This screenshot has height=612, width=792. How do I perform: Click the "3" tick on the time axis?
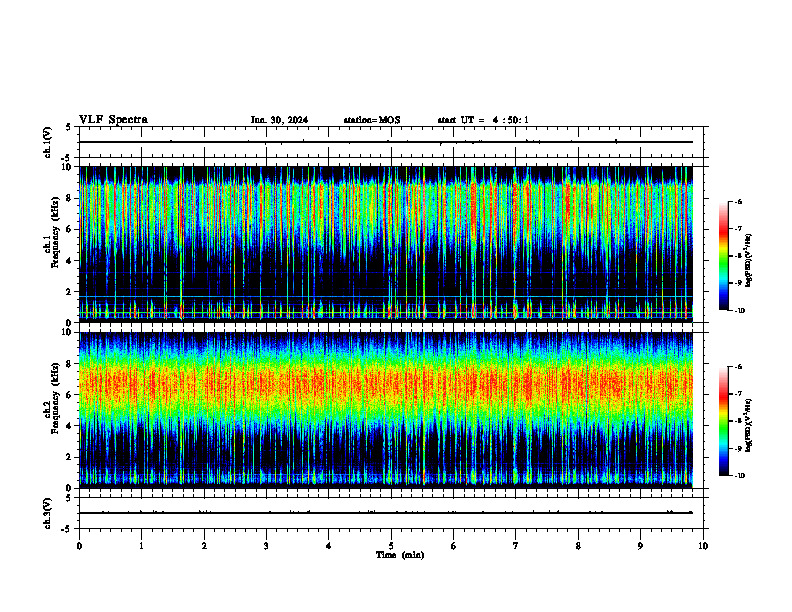click(x=266, y=546)
